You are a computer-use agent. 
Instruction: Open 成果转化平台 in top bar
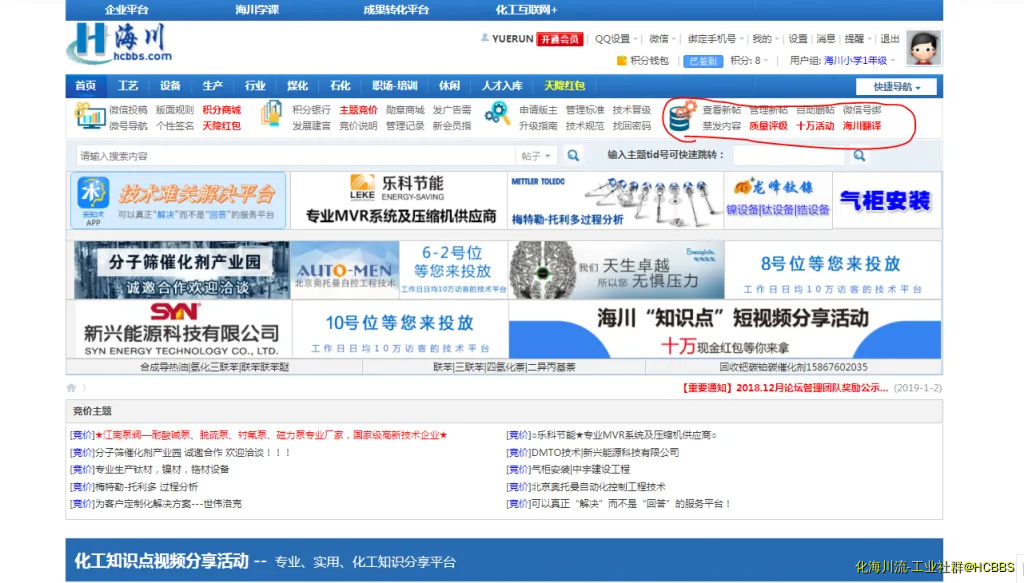[x=396, y=10]
